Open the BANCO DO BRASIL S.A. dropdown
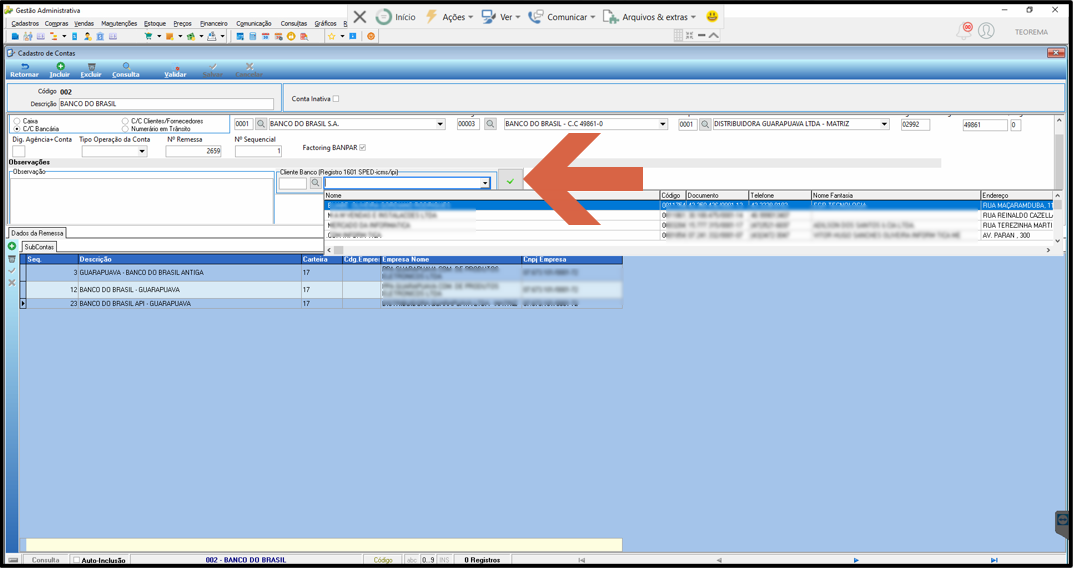The image size is (1073, 569). (x=440, y=125)
